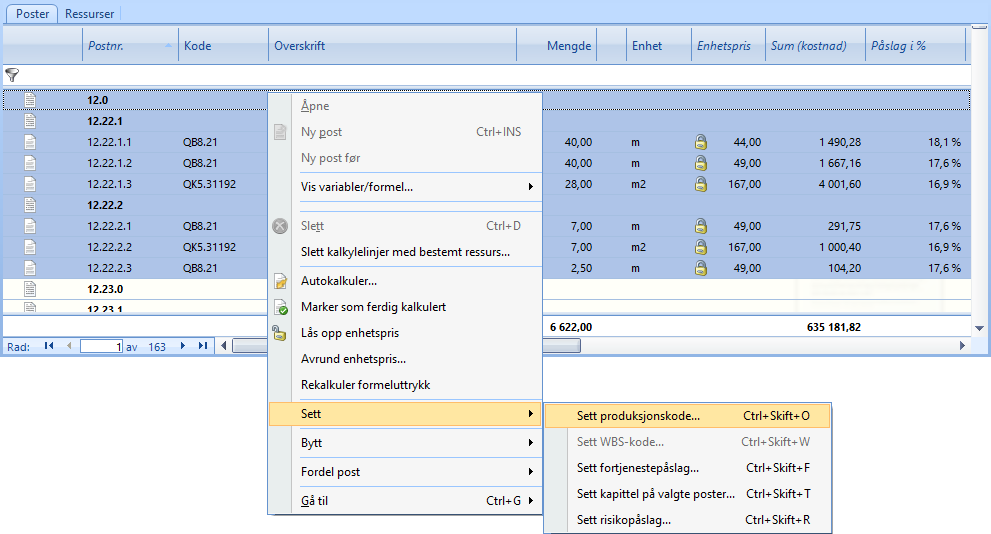
Task: Switch to the Ressurser tab
Action: point(90,14)
